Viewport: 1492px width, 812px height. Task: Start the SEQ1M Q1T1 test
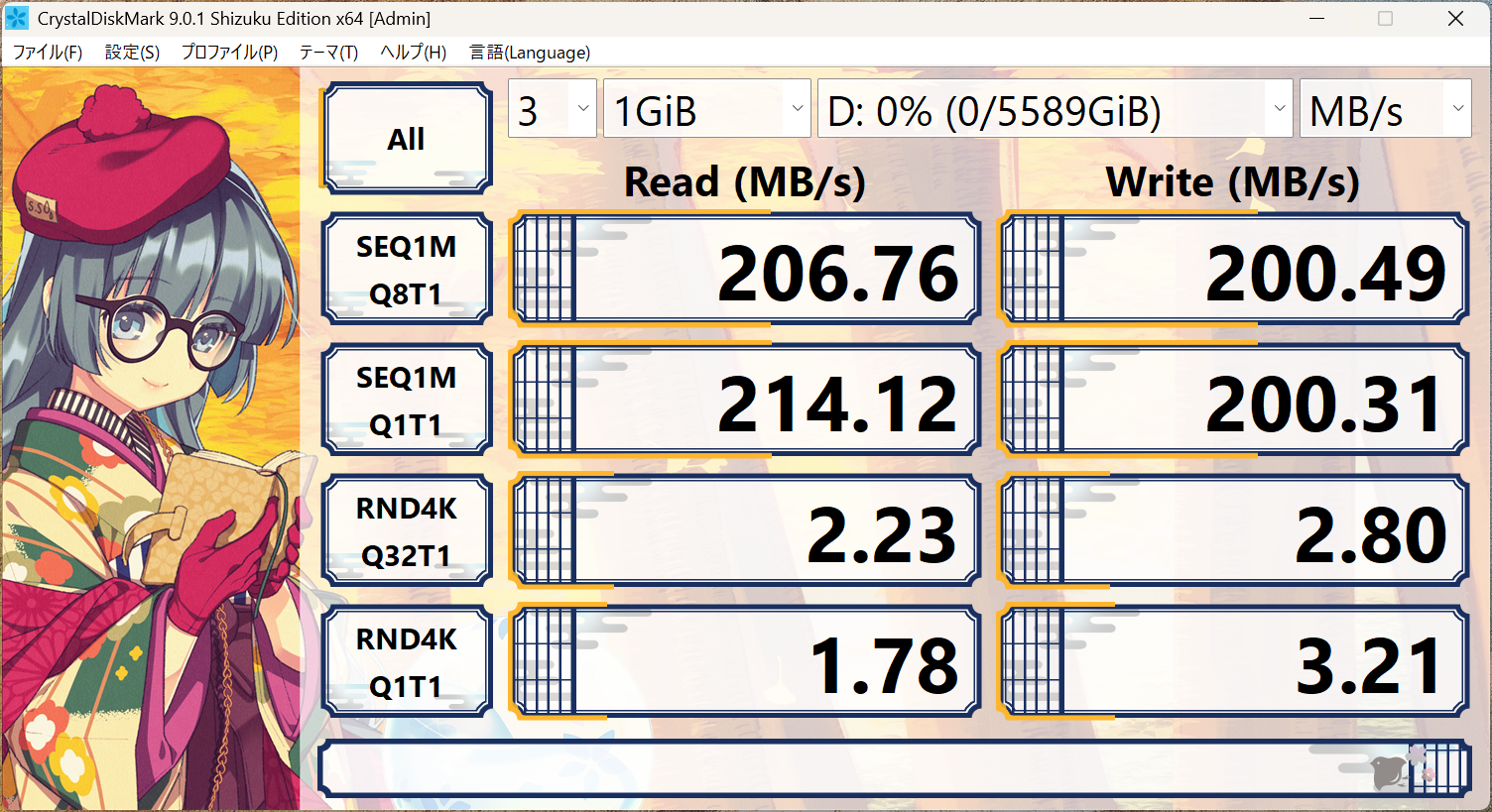(407, 400)
